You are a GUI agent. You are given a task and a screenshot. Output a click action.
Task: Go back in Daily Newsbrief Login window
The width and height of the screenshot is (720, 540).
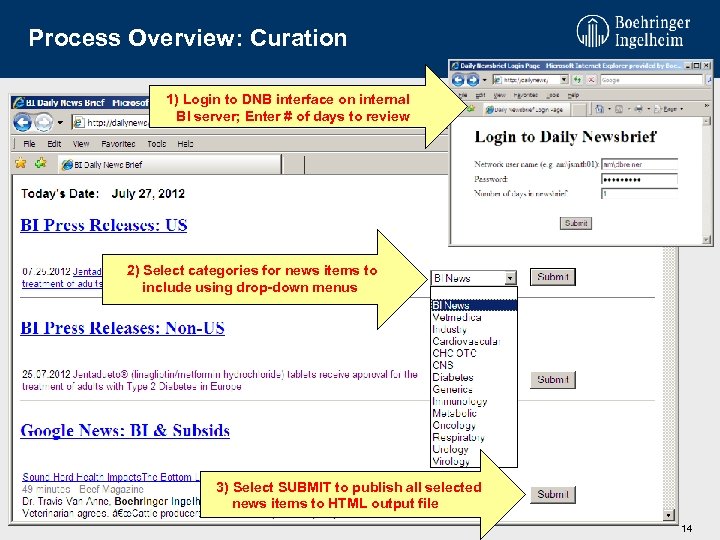[458, 80]
